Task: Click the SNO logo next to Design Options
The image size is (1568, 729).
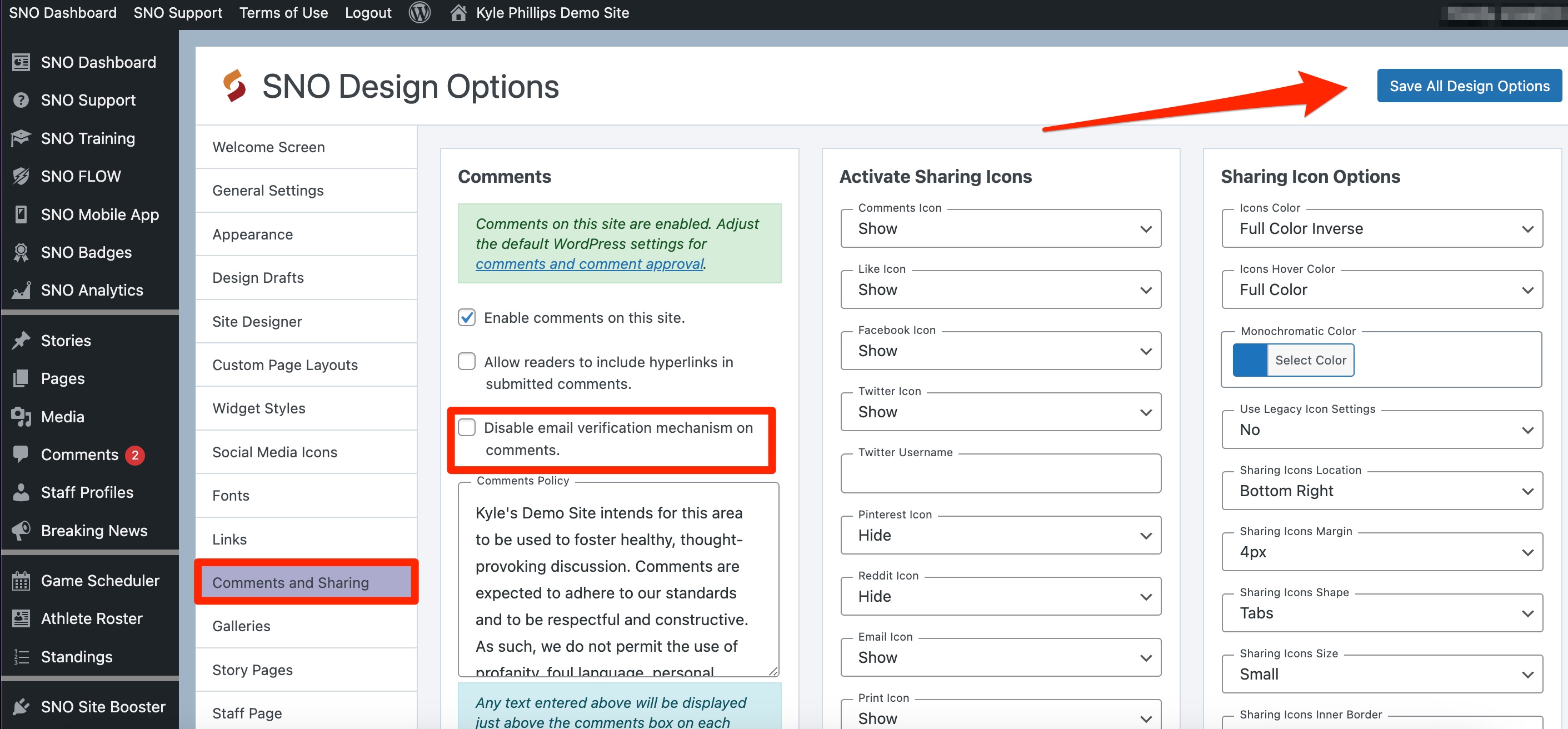Action: [234, 86]
